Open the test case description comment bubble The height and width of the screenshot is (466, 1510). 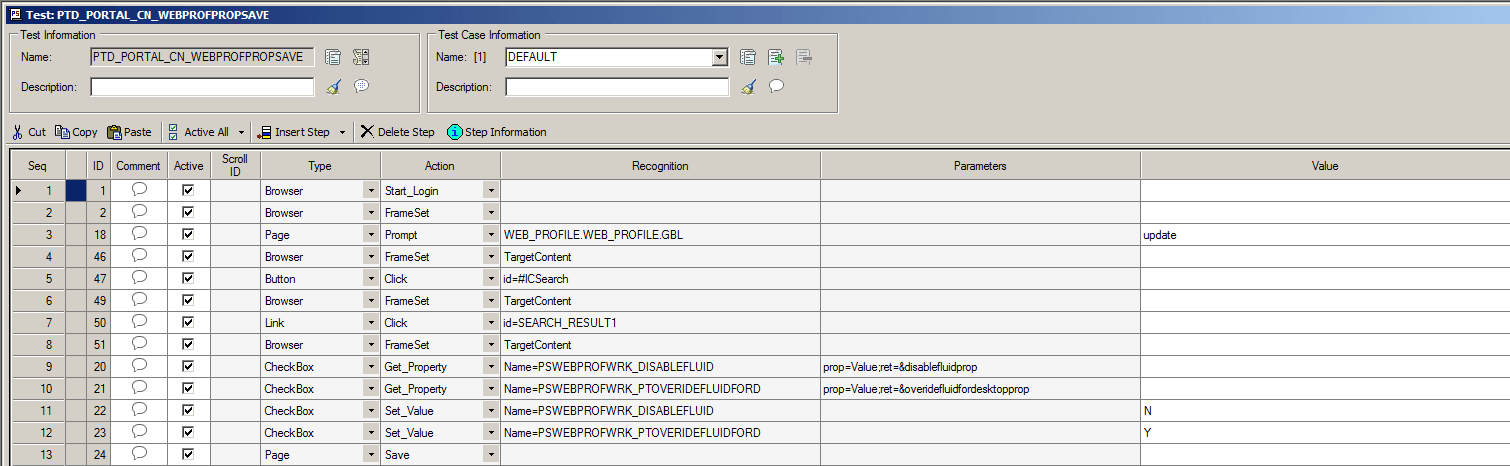click(x=775, y=86)
